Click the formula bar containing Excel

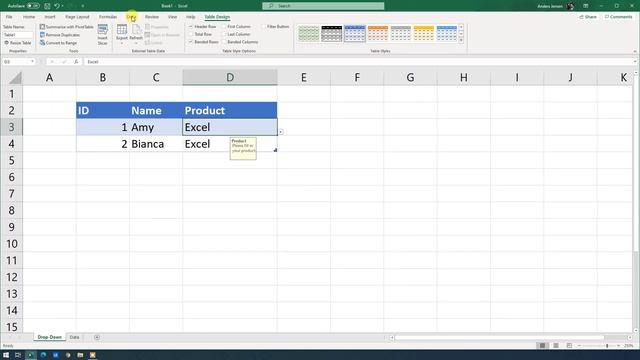pos(359,62)
